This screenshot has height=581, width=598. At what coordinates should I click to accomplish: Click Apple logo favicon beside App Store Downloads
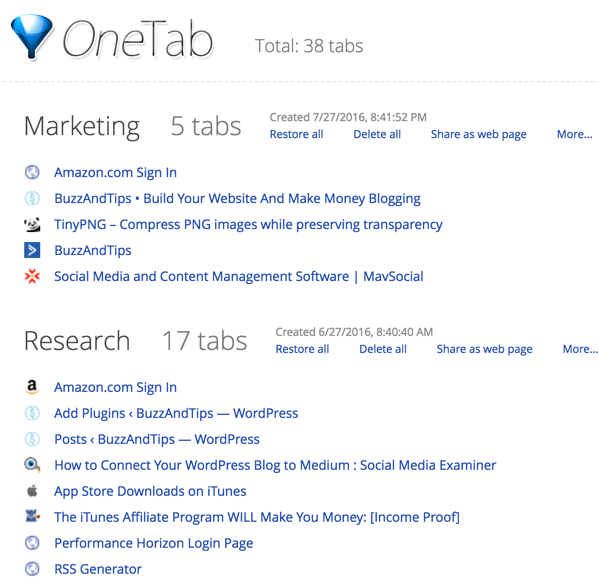[x=32, y=491]
